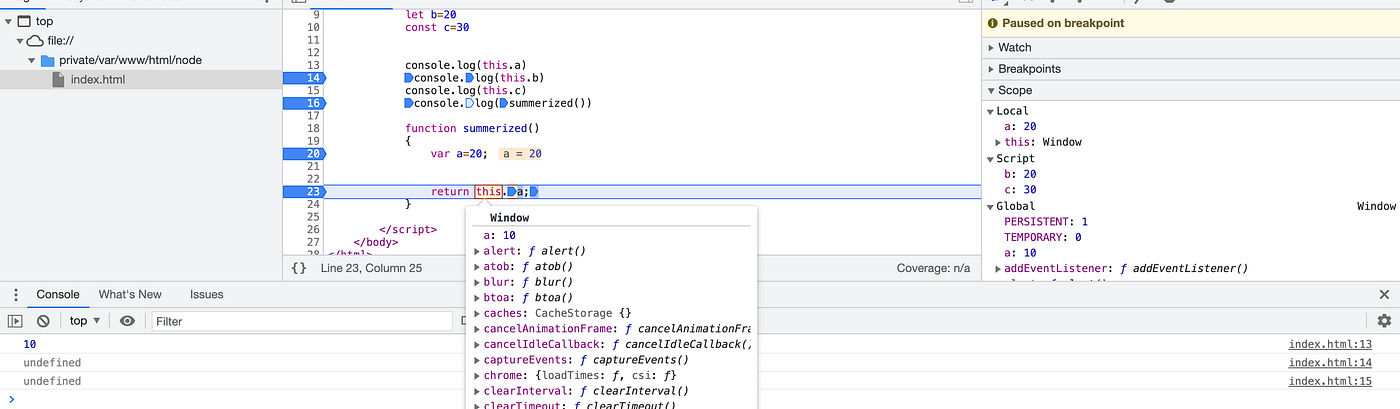Click the private/var/www/html/node folder icon
1400x409 pixels.
click(47, 60)
